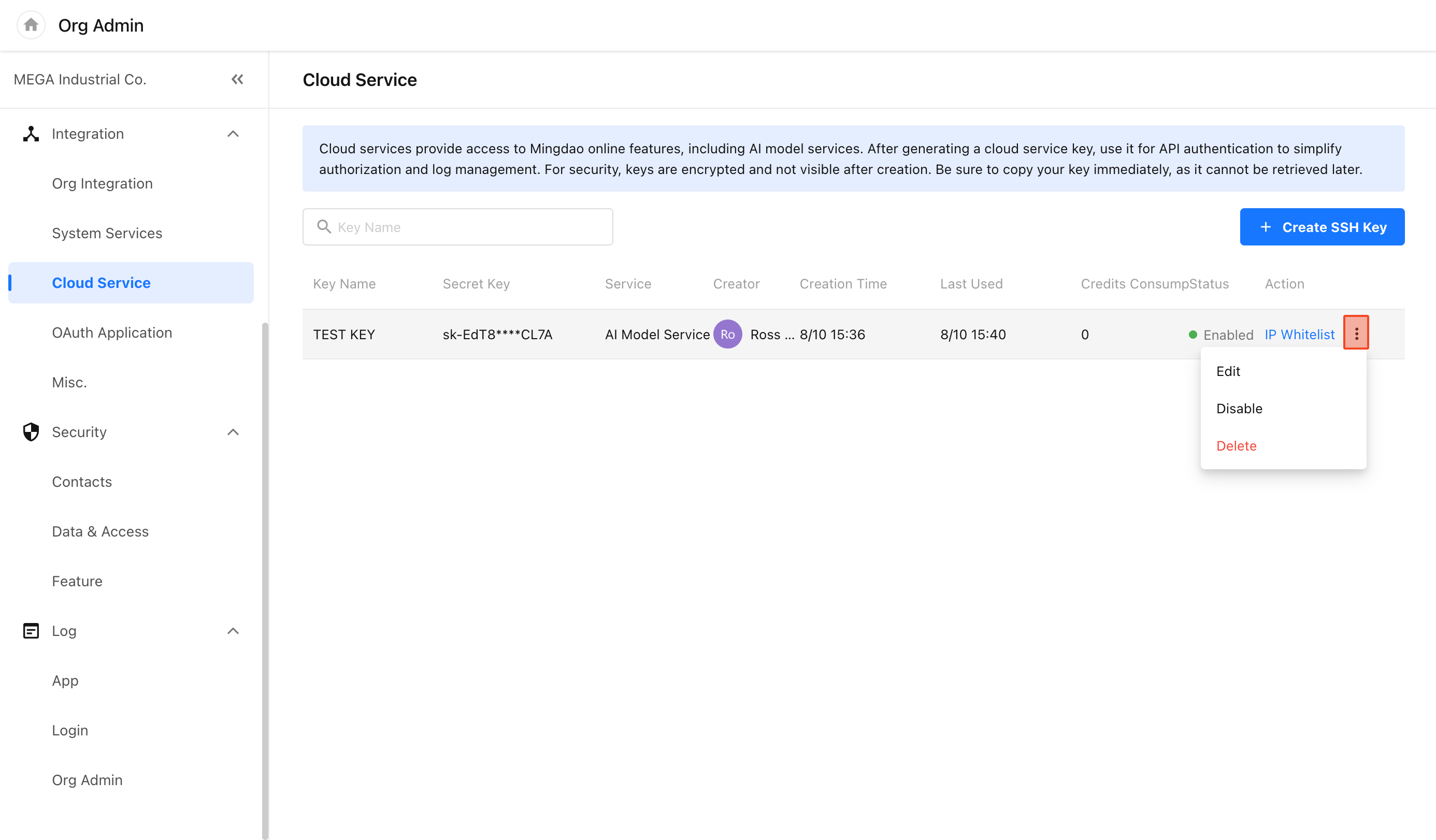
Task: Click the Action column header
Action: [x=1284, y=284]
